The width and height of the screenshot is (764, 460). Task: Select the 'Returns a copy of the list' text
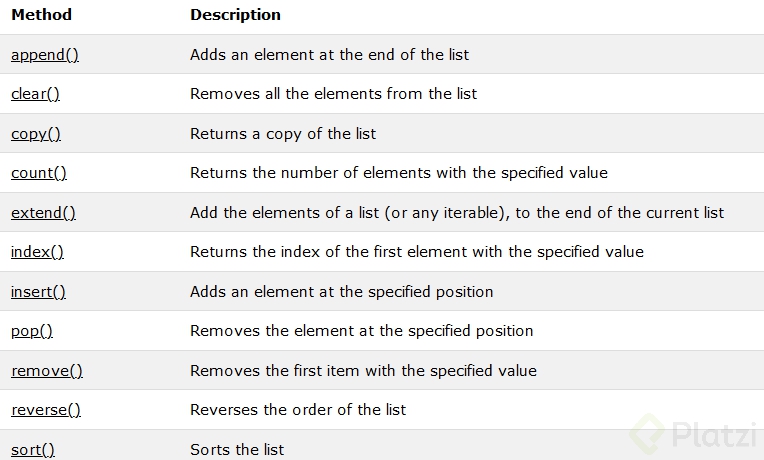(x=283, y=134)
